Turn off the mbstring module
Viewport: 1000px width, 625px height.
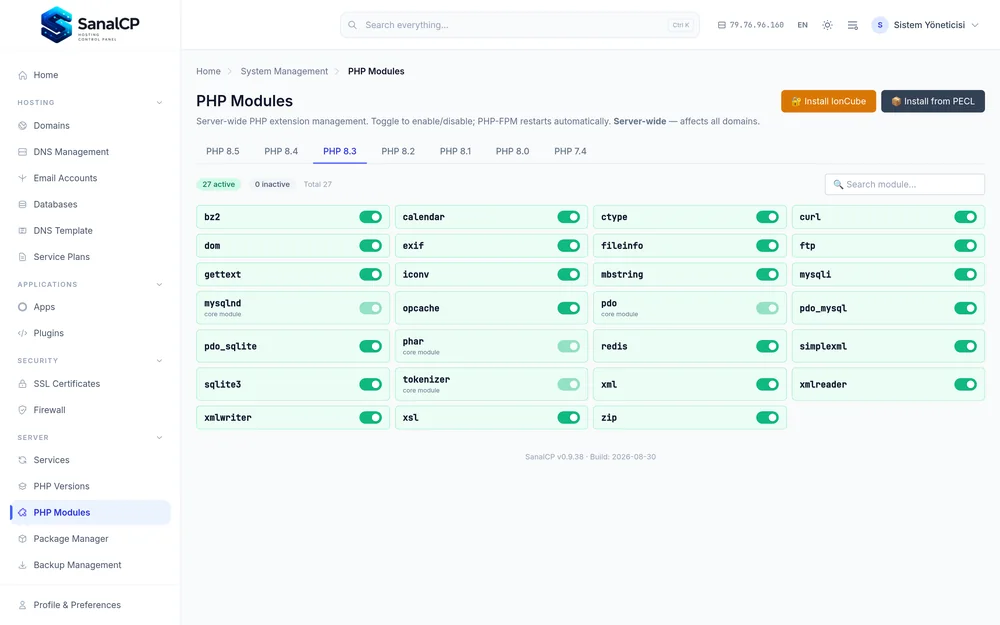[767, 274]
